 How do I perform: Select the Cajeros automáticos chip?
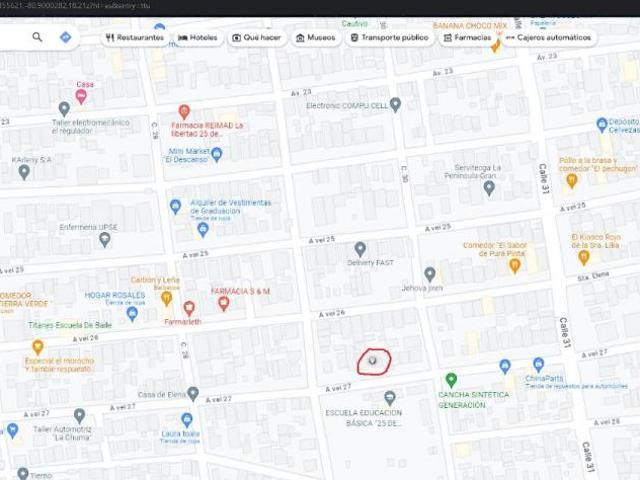[x=549, y=38]
